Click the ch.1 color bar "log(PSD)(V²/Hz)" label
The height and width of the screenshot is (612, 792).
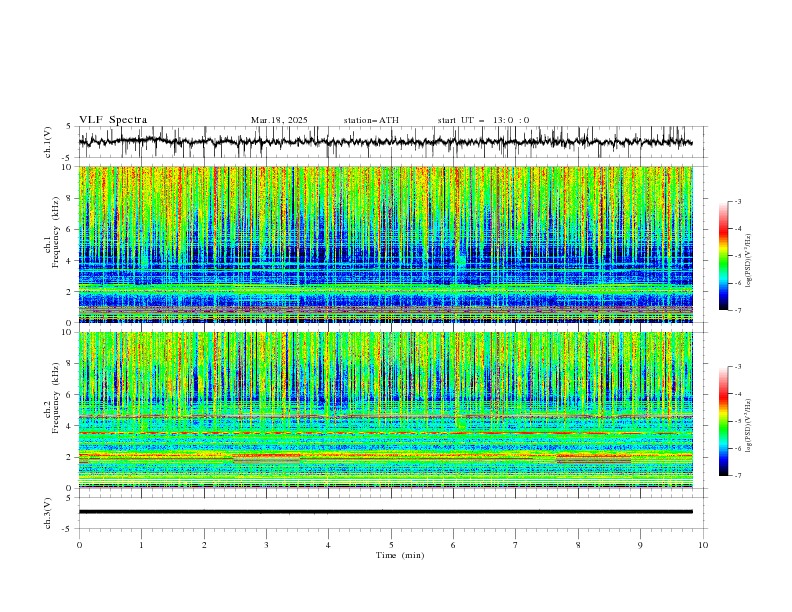click(749, 261)
